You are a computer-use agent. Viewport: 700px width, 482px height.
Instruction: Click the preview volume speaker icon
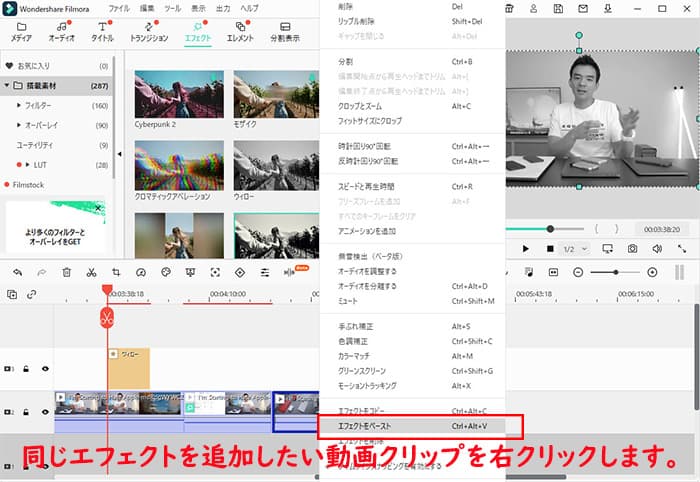[659, 248]
